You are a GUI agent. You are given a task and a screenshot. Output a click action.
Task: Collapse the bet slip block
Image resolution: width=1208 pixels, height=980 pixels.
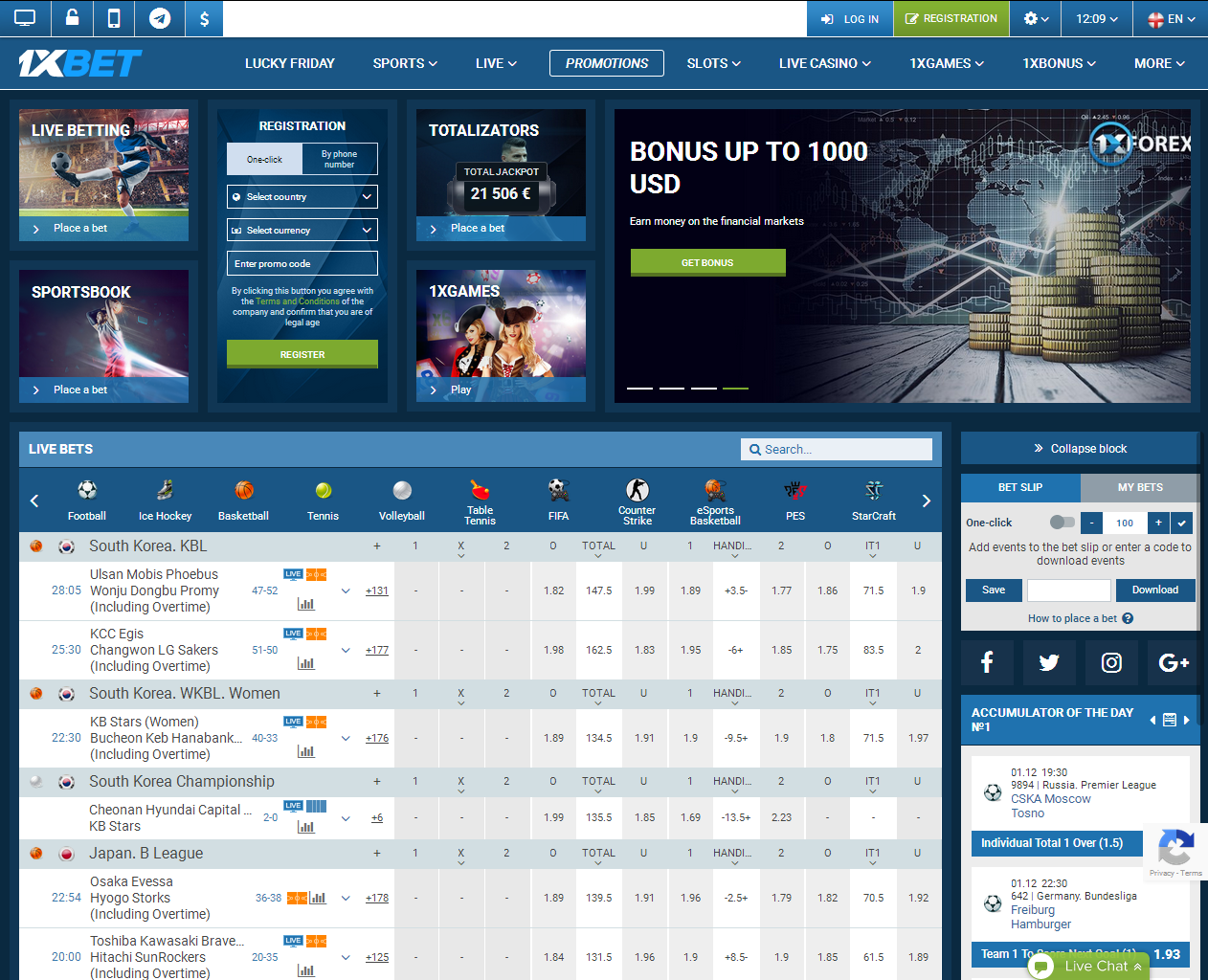pos(1080,448)
